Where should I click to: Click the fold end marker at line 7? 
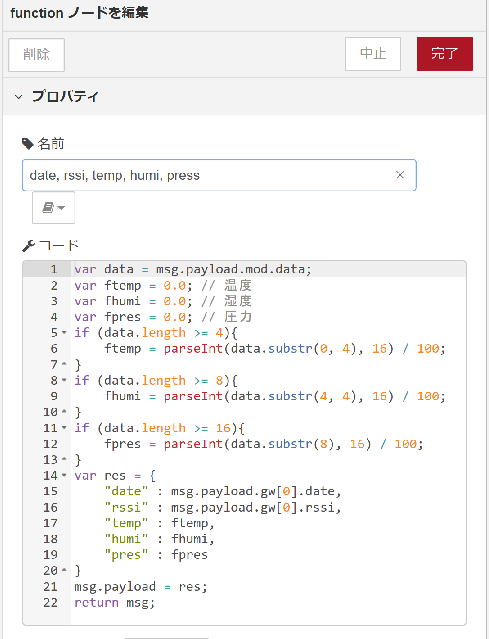click(64, 364)
